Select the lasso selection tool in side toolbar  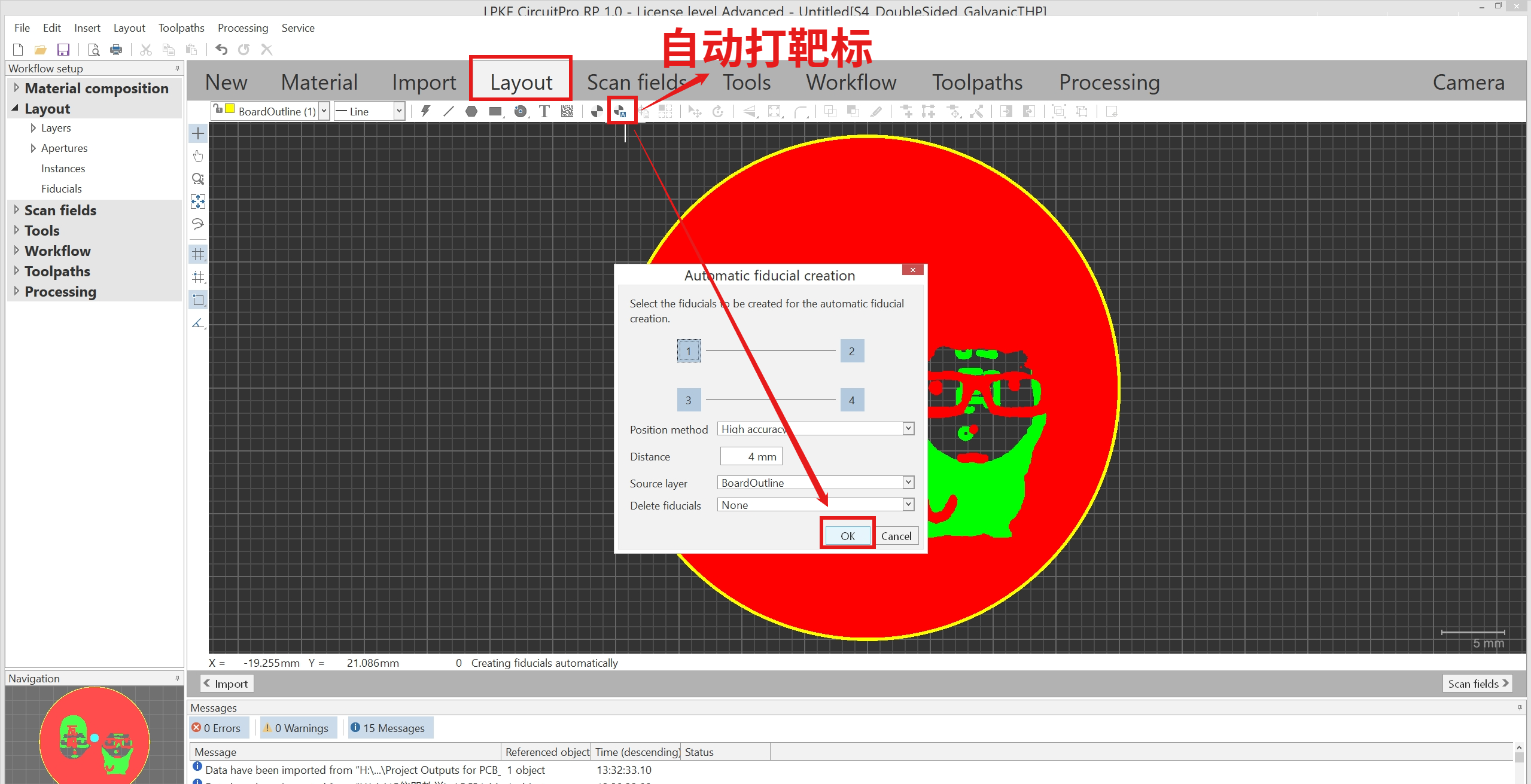coord(198,224)
